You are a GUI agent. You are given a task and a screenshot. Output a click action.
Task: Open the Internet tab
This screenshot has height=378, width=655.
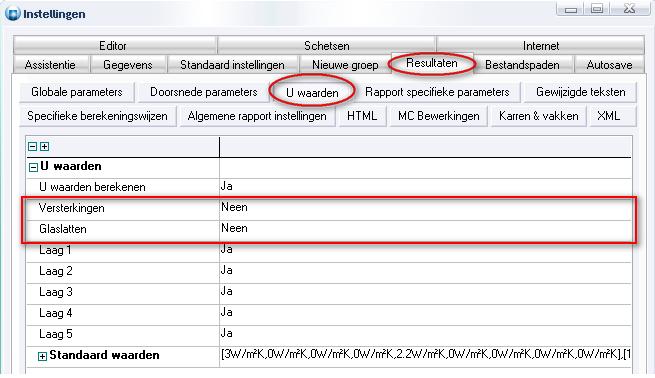(541, 45)
